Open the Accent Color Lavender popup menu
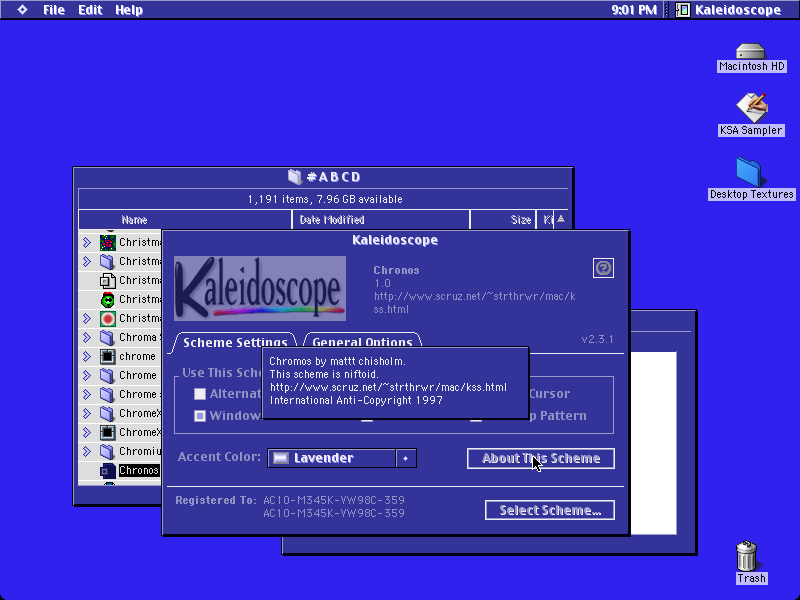Viewport: 800px width, 600px height. 342,458
